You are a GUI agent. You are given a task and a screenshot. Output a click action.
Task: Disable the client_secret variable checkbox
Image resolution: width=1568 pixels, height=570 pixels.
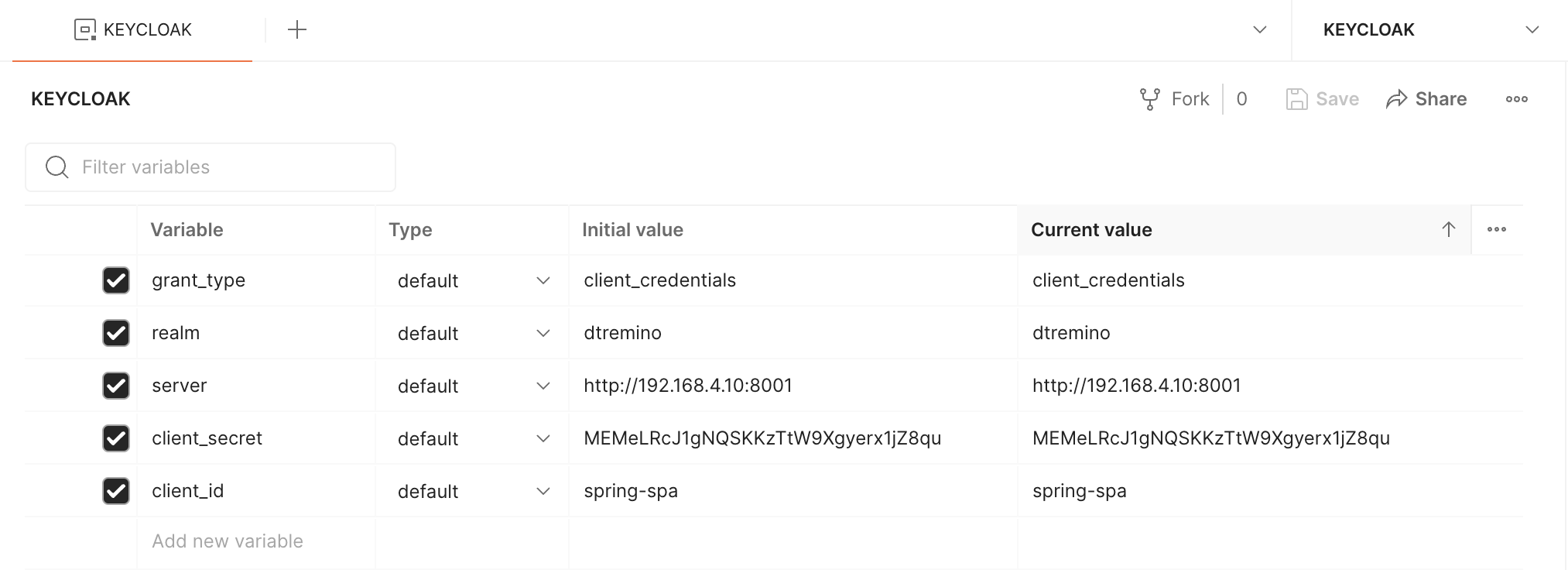pyautogui.click(x=116, y=438)
